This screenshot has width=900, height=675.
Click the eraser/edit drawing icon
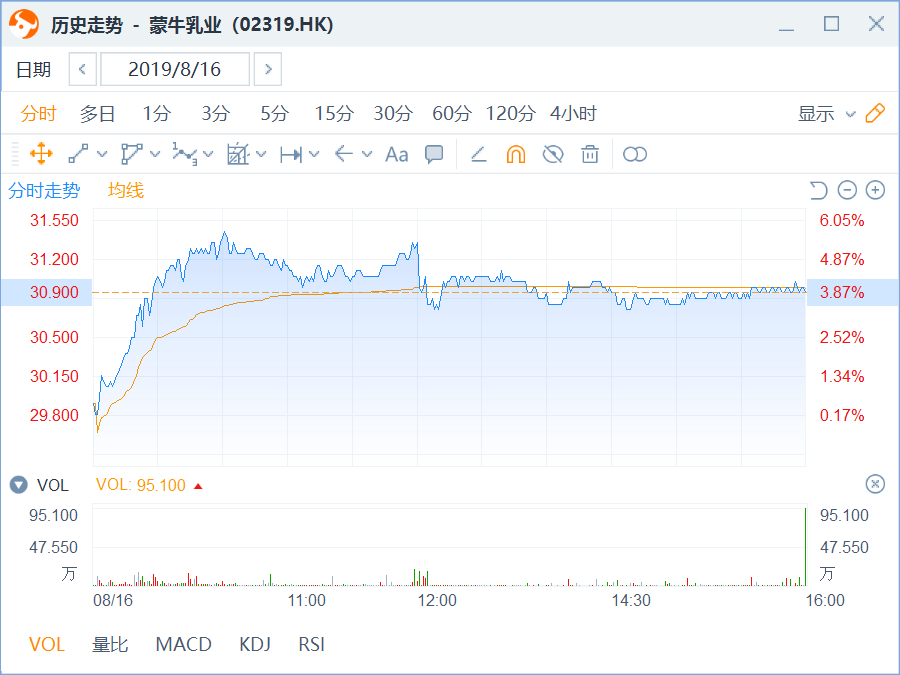479,154
